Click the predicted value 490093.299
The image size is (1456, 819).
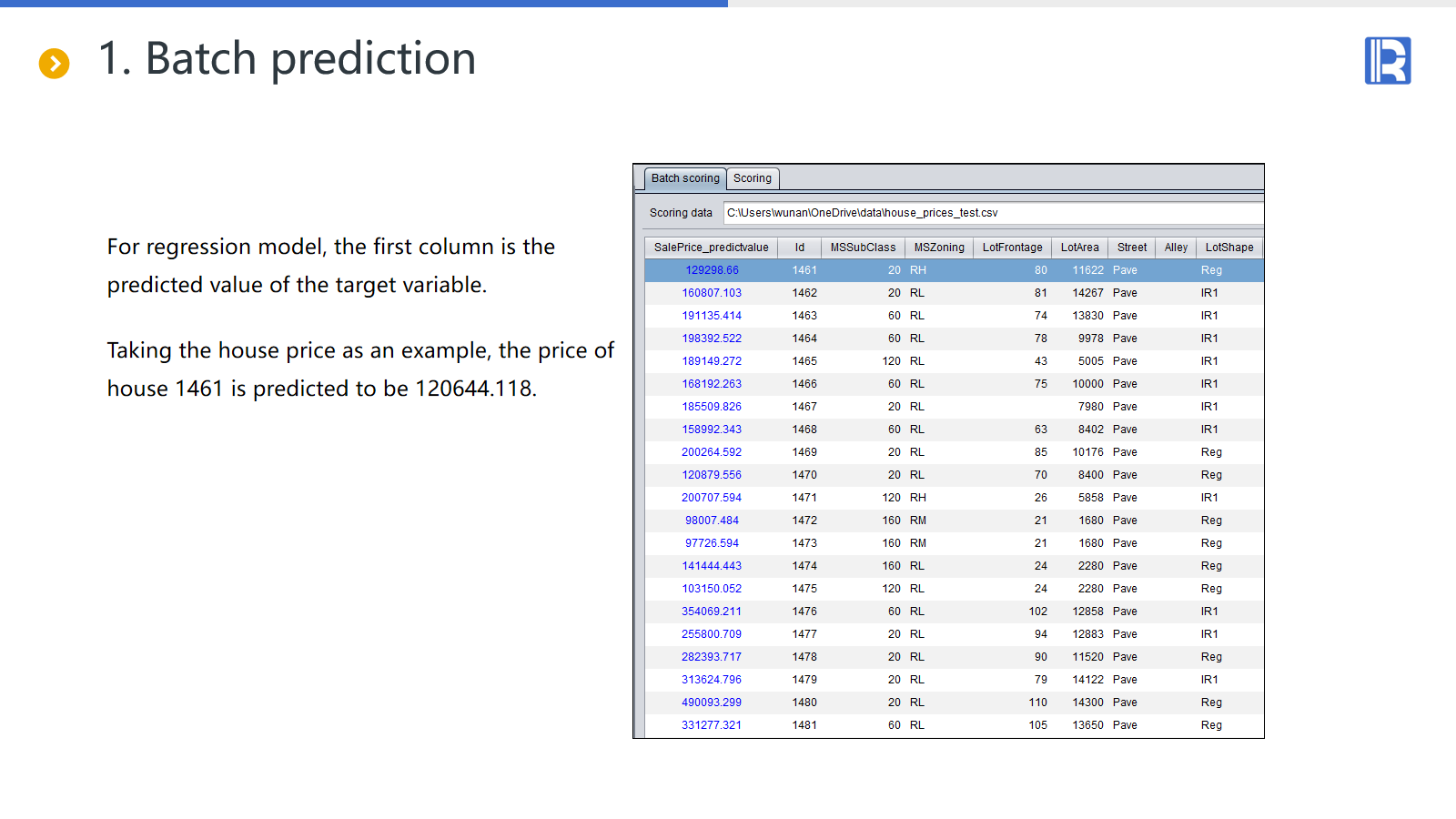[712, 703]
